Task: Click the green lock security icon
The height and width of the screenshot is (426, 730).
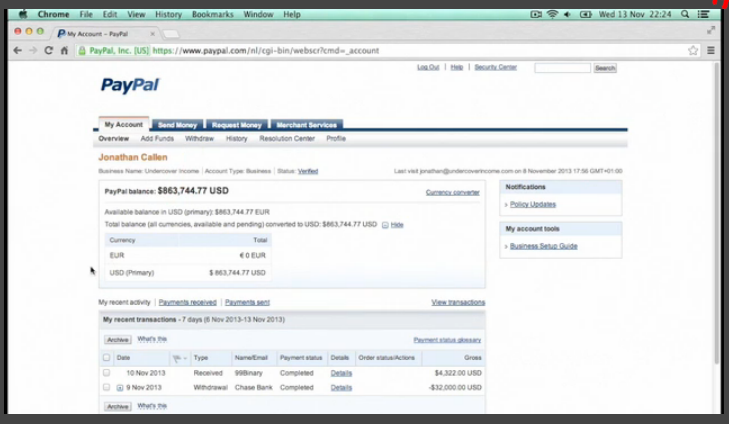Action: (x=82, y=51)
